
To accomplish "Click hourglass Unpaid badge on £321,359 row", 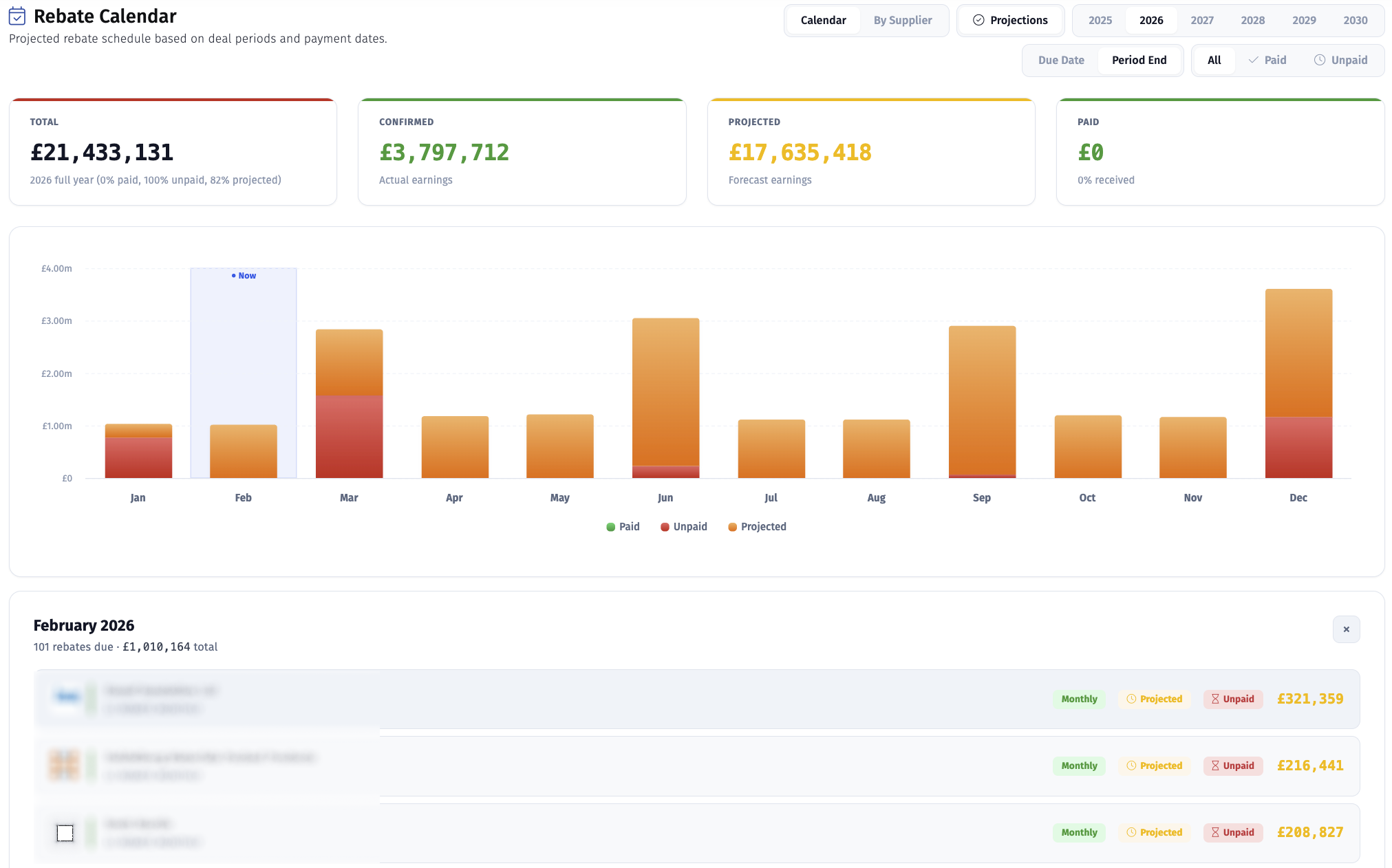I will pos(1232,699).
